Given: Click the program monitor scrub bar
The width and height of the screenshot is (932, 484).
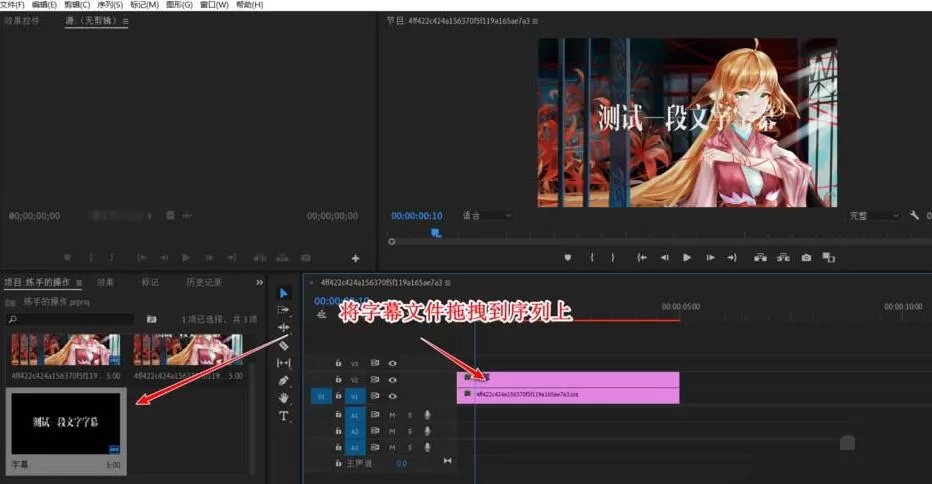Looking at the screenshot, I should [660, 241].
